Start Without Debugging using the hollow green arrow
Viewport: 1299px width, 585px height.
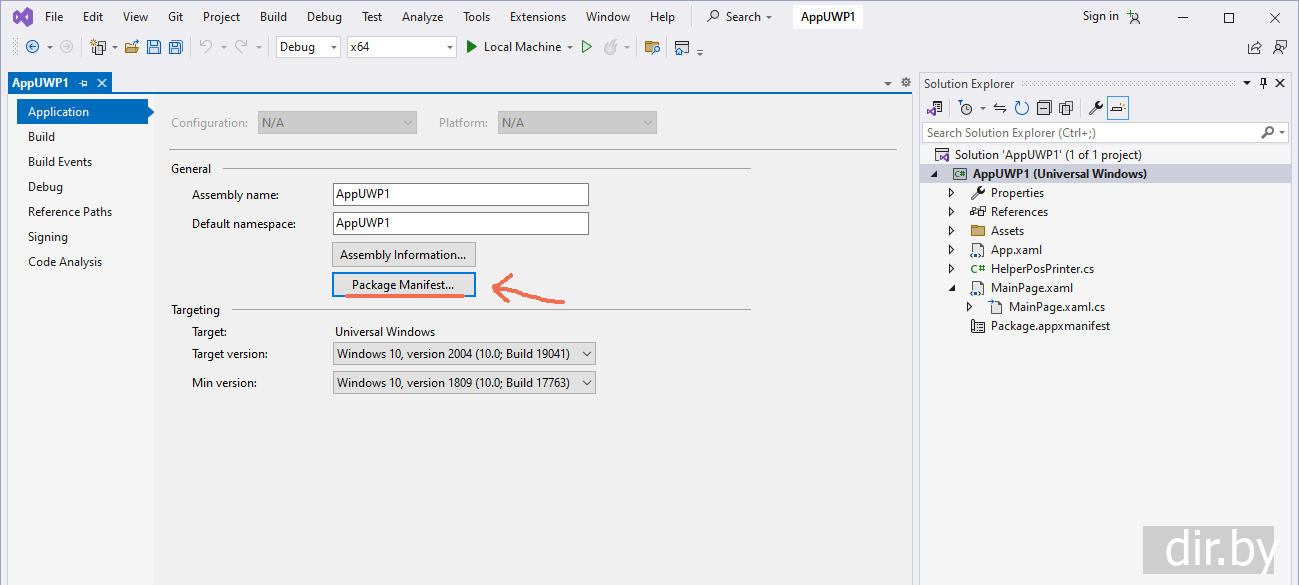(587, 47)
